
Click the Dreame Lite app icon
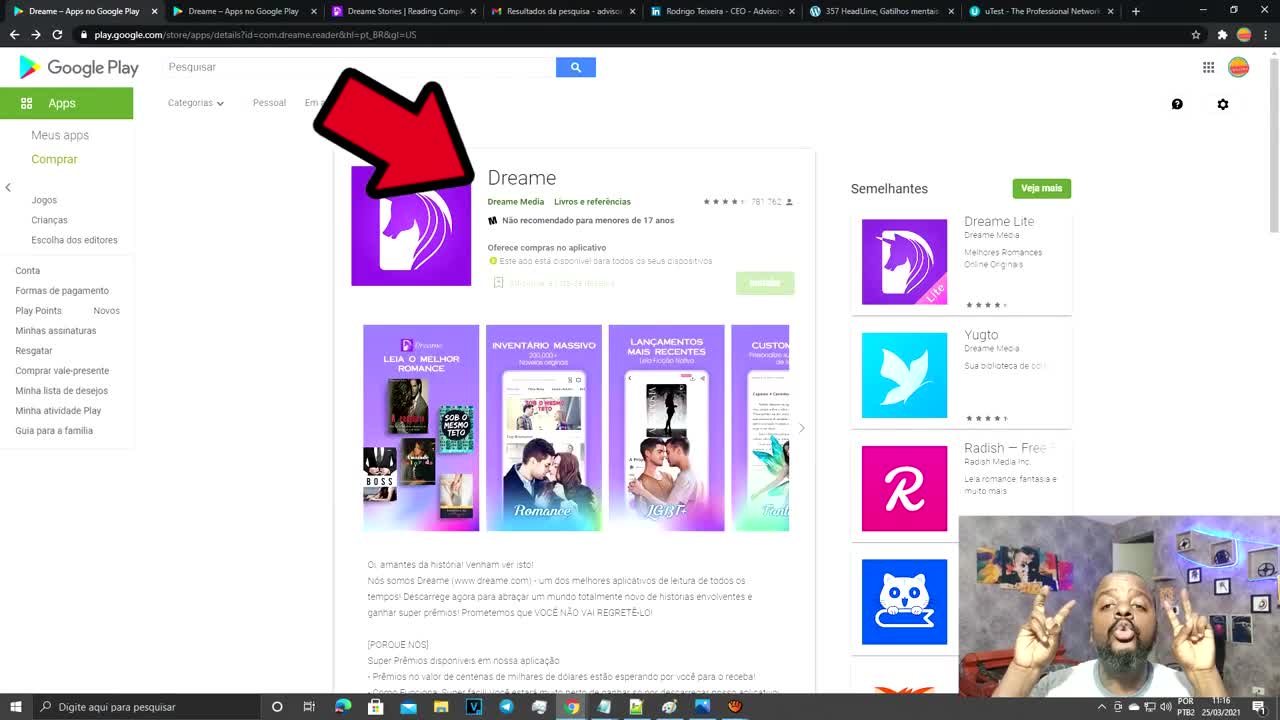(x=904, y=262)
